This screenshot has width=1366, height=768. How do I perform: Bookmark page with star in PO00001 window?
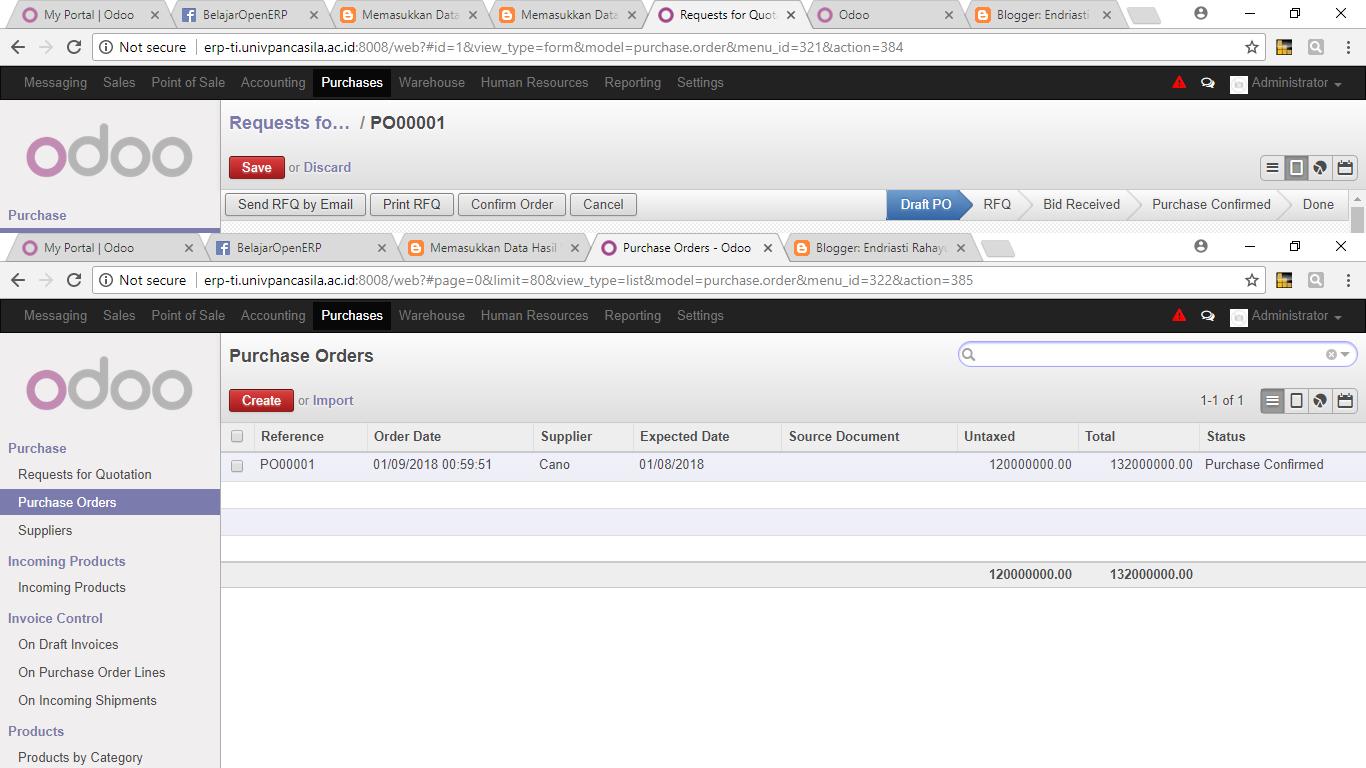[x=1251, y=47]
